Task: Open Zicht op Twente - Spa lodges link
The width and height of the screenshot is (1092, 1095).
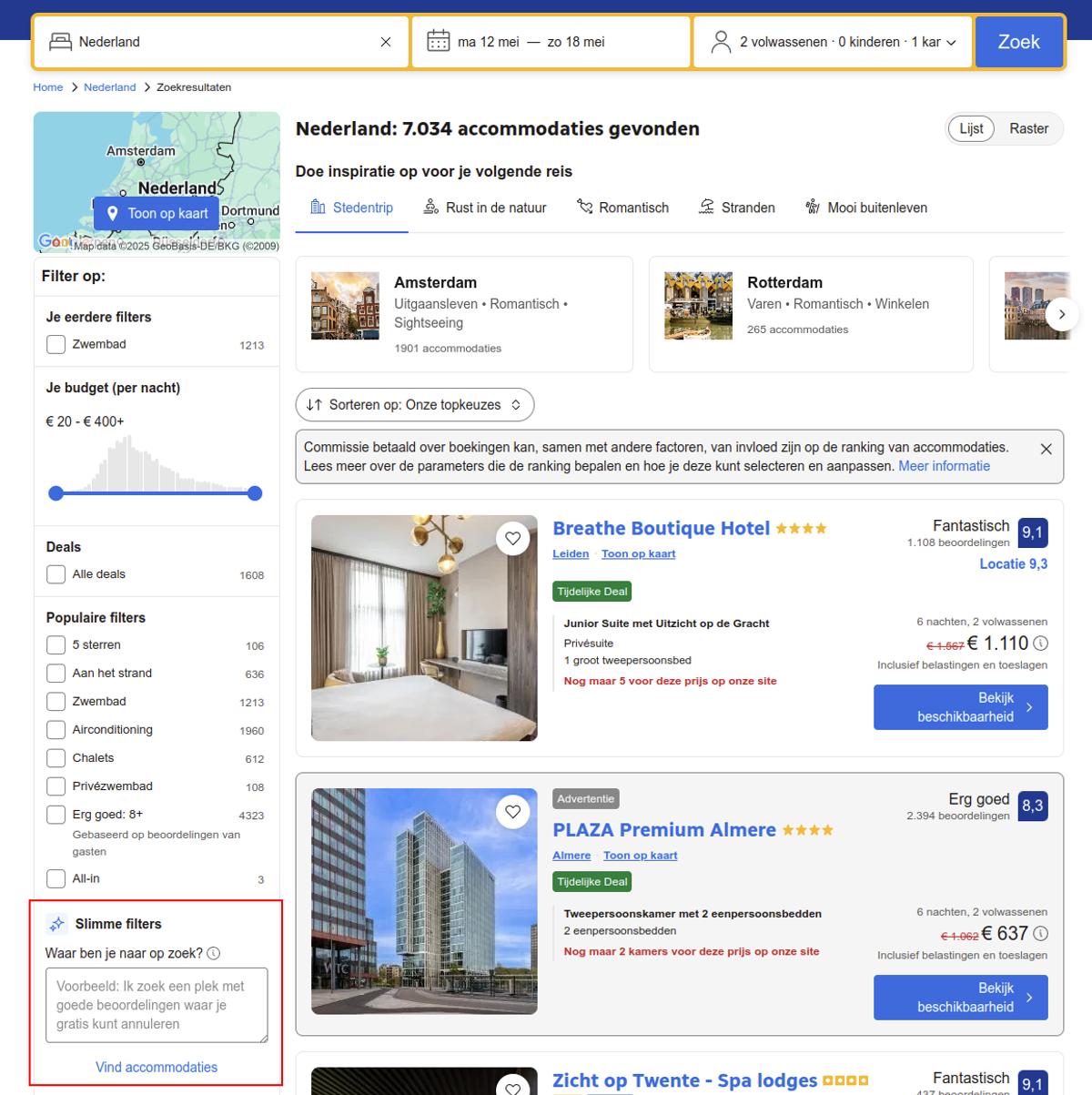Action: coord(684,1080)
